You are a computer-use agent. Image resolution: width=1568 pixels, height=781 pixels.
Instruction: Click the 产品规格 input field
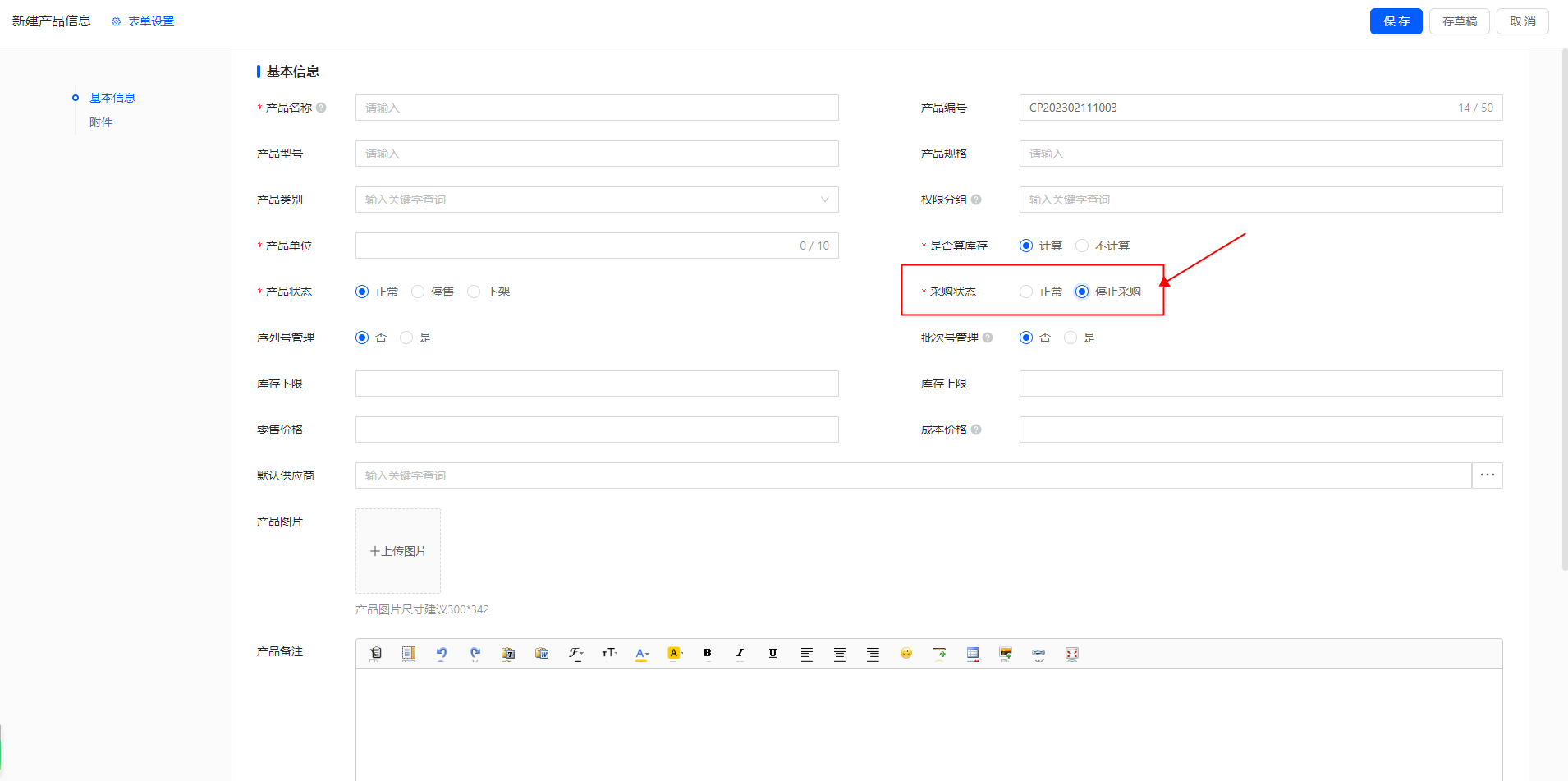pos(1261,154)
